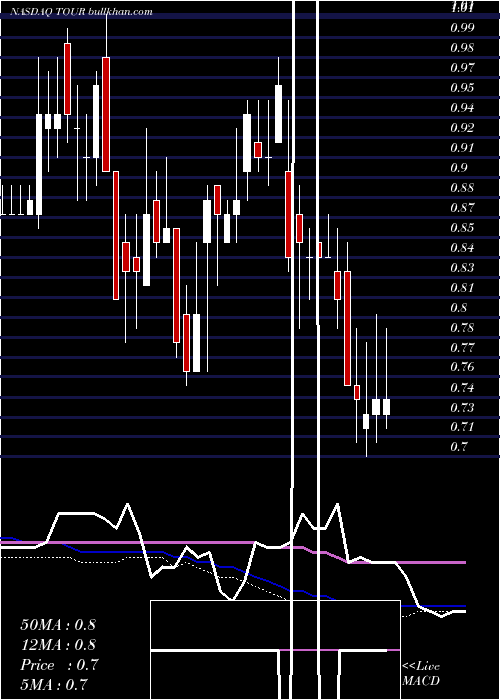Viewport: 500px width, 700px height.
Task: Click the 5MA : 0.7 readout
Action: point(54,684)
